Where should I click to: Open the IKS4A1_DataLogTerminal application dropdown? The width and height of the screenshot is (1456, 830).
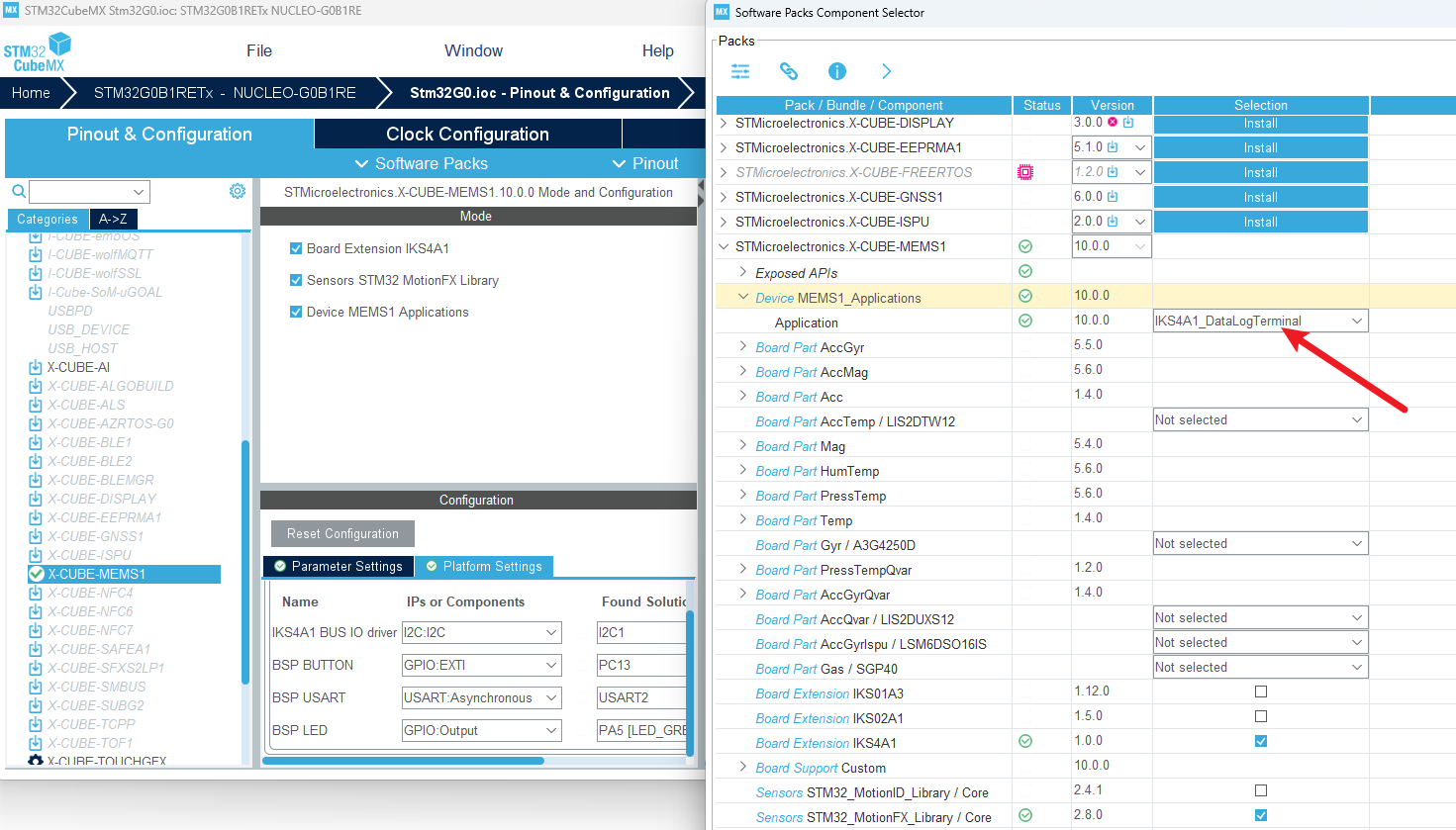1261,321
